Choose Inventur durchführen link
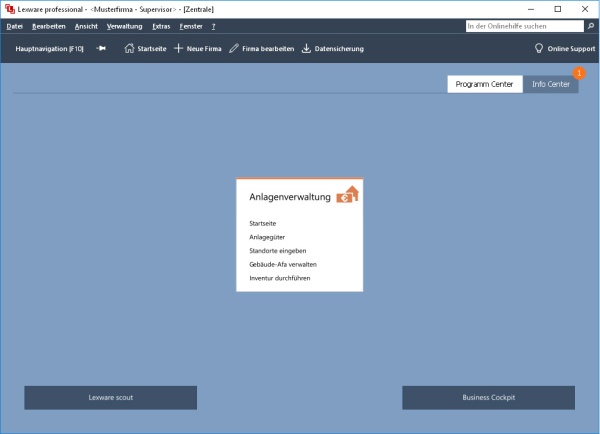600x434 pixels. [x=280, y=278]
